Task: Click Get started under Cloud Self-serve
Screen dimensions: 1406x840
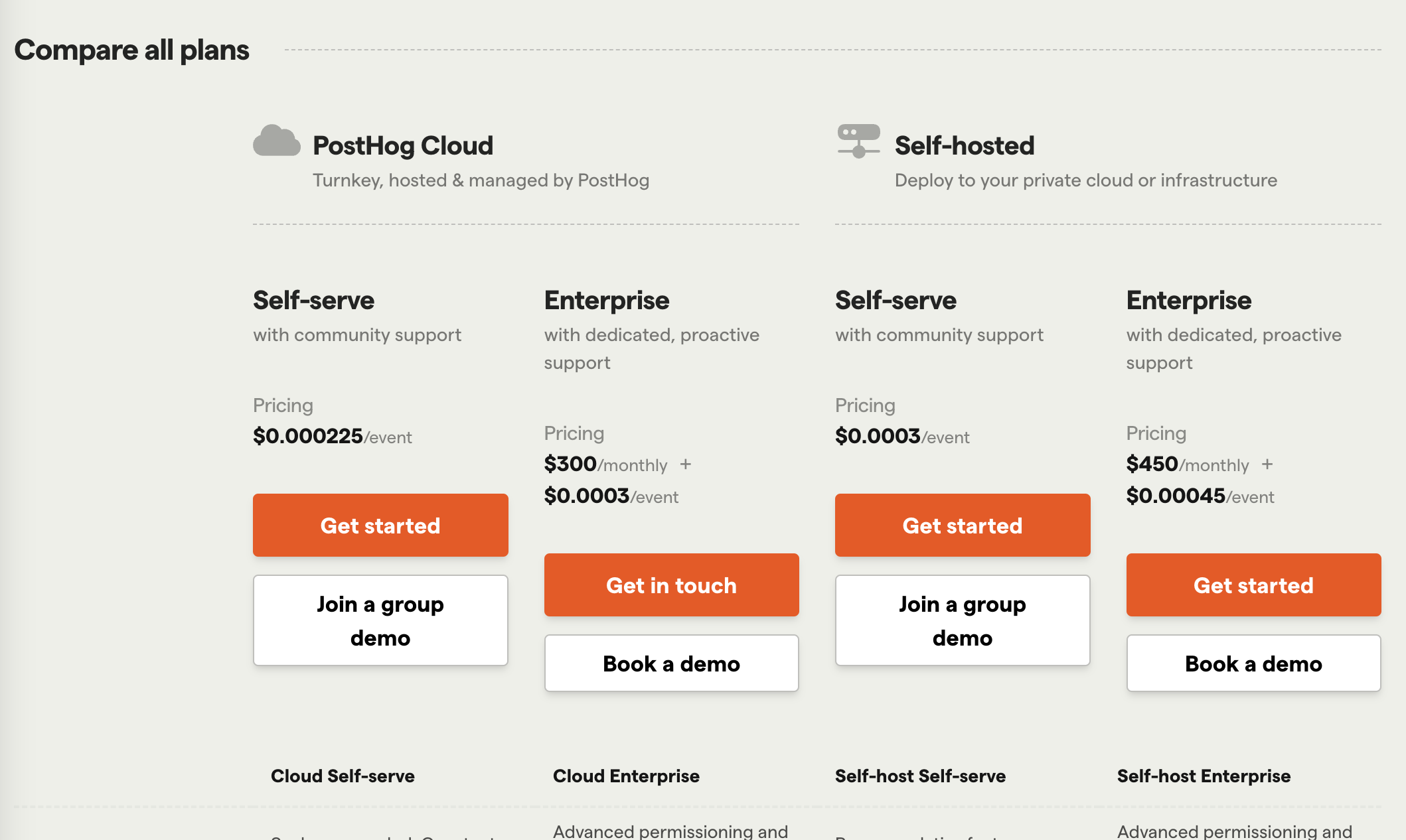Action: pos(380,525)
